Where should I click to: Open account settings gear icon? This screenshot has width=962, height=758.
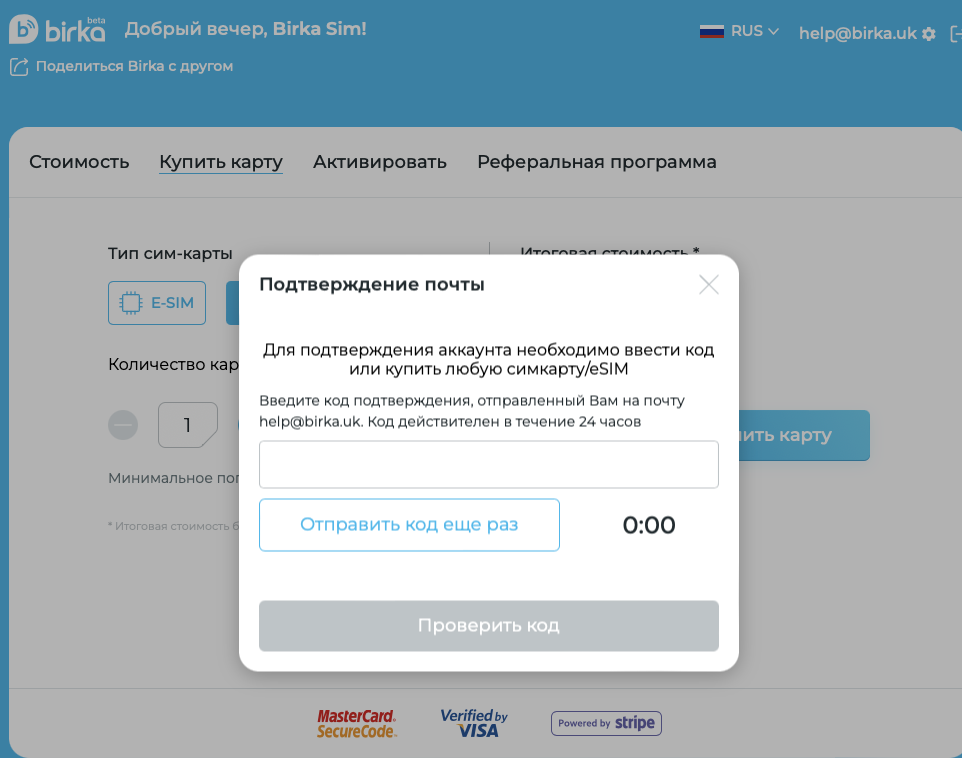[x=929, y=34]
